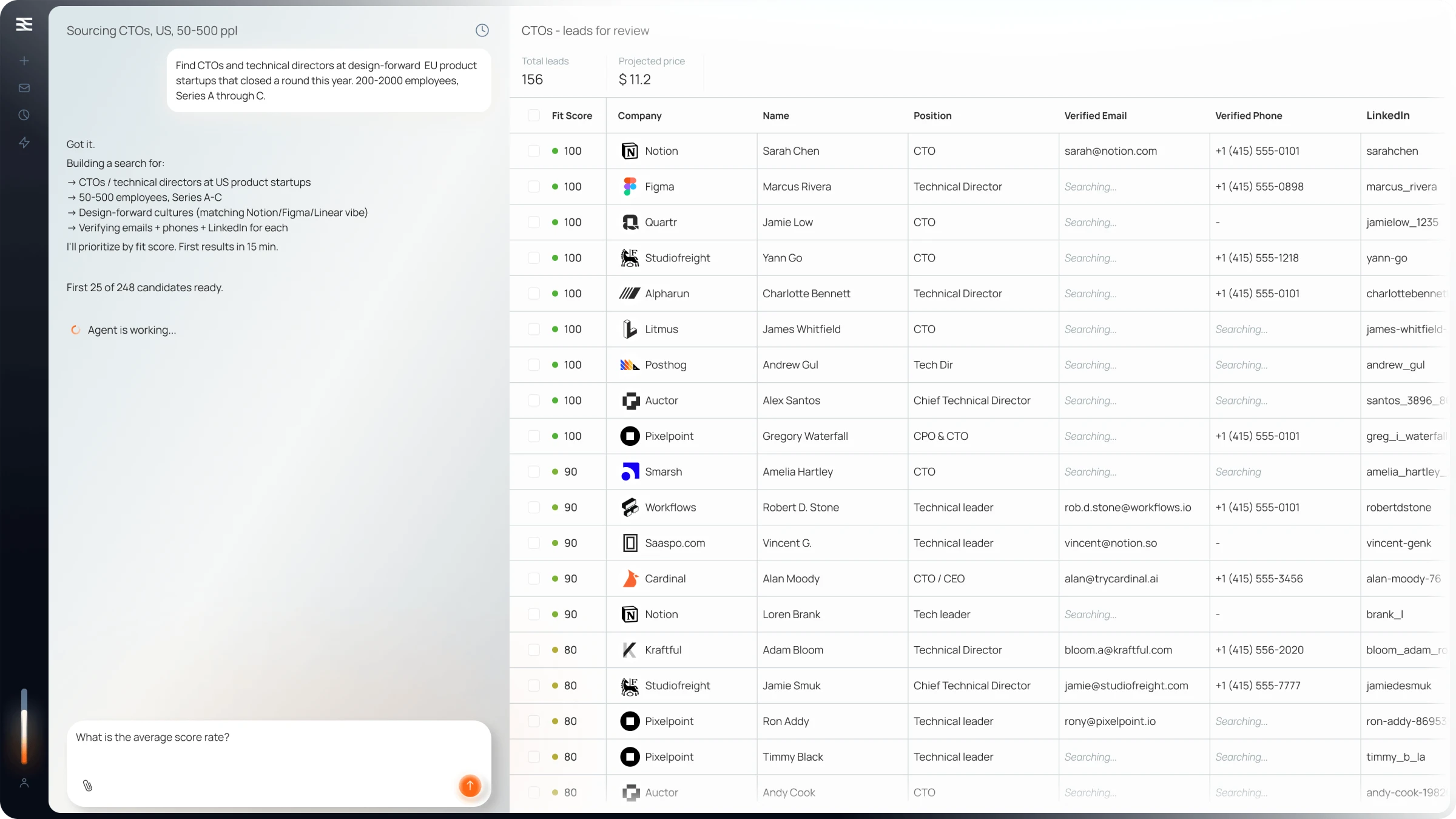Open the mail inbox sidebar icon

tap(24, 88)
